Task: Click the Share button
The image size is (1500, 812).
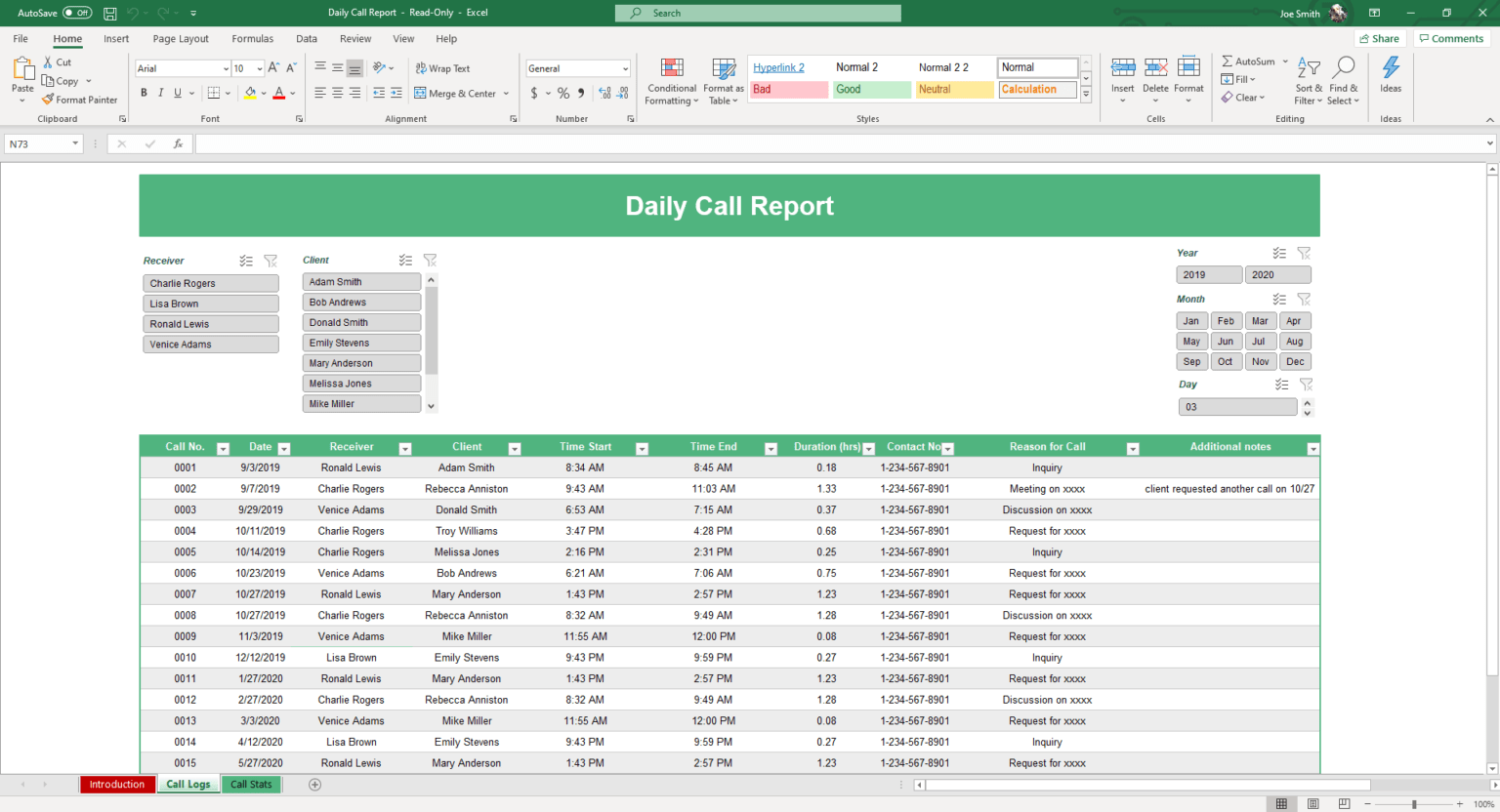Action: click(1379, 38)
